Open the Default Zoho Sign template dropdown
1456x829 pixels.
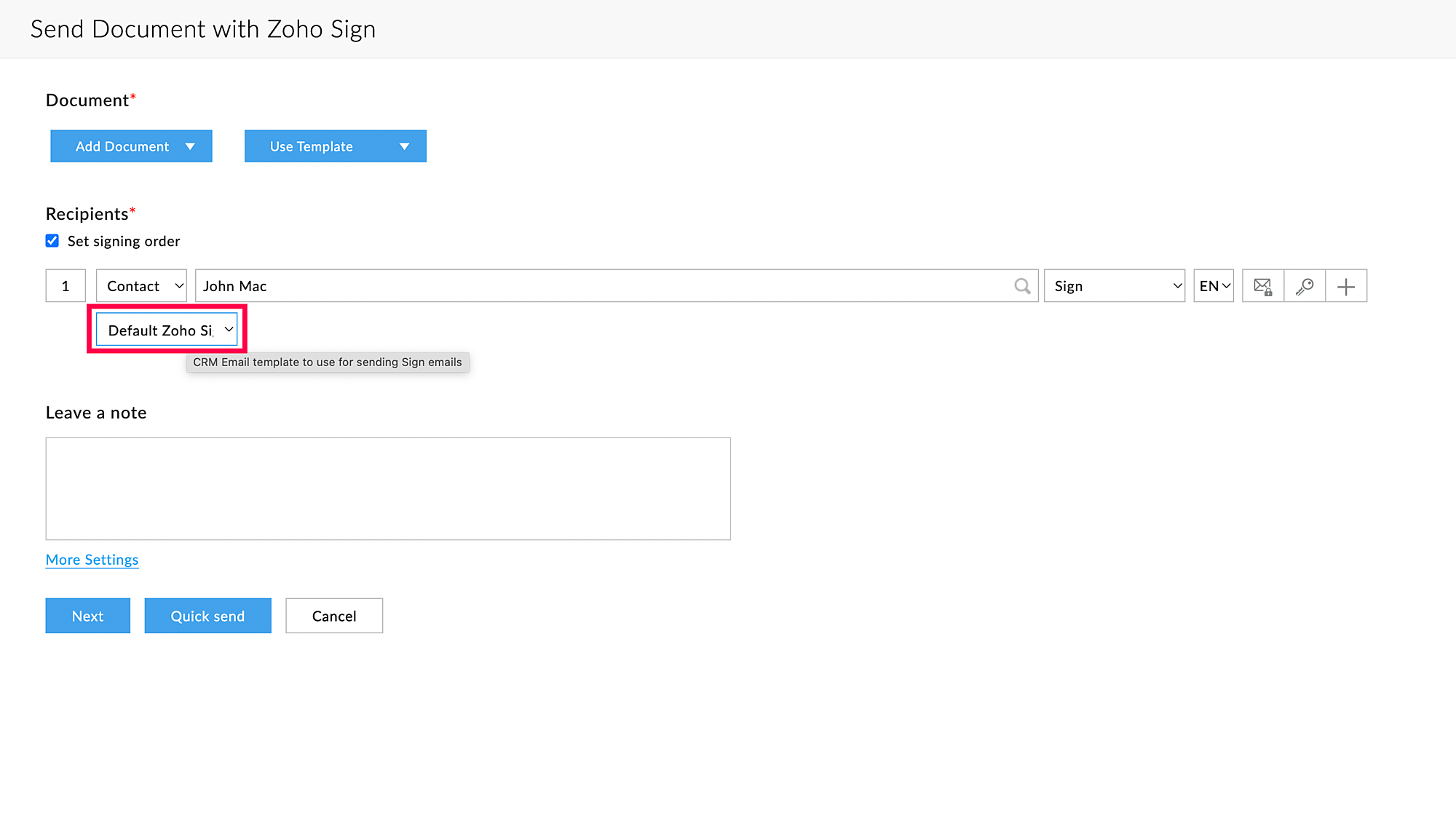tap(167, 330)
